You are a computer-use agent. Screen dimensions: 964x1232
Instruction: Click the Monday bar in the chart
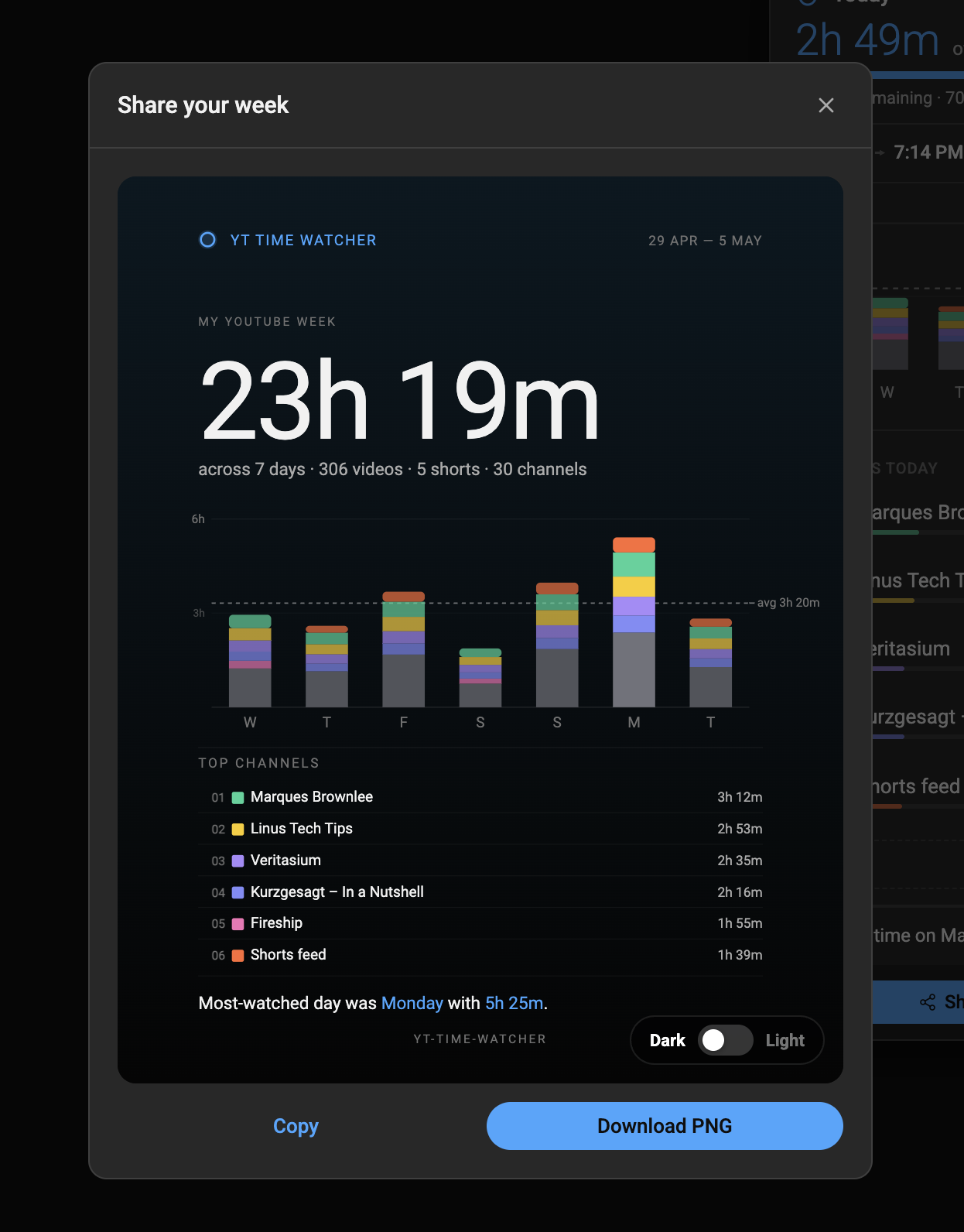[x=634, y=622]
